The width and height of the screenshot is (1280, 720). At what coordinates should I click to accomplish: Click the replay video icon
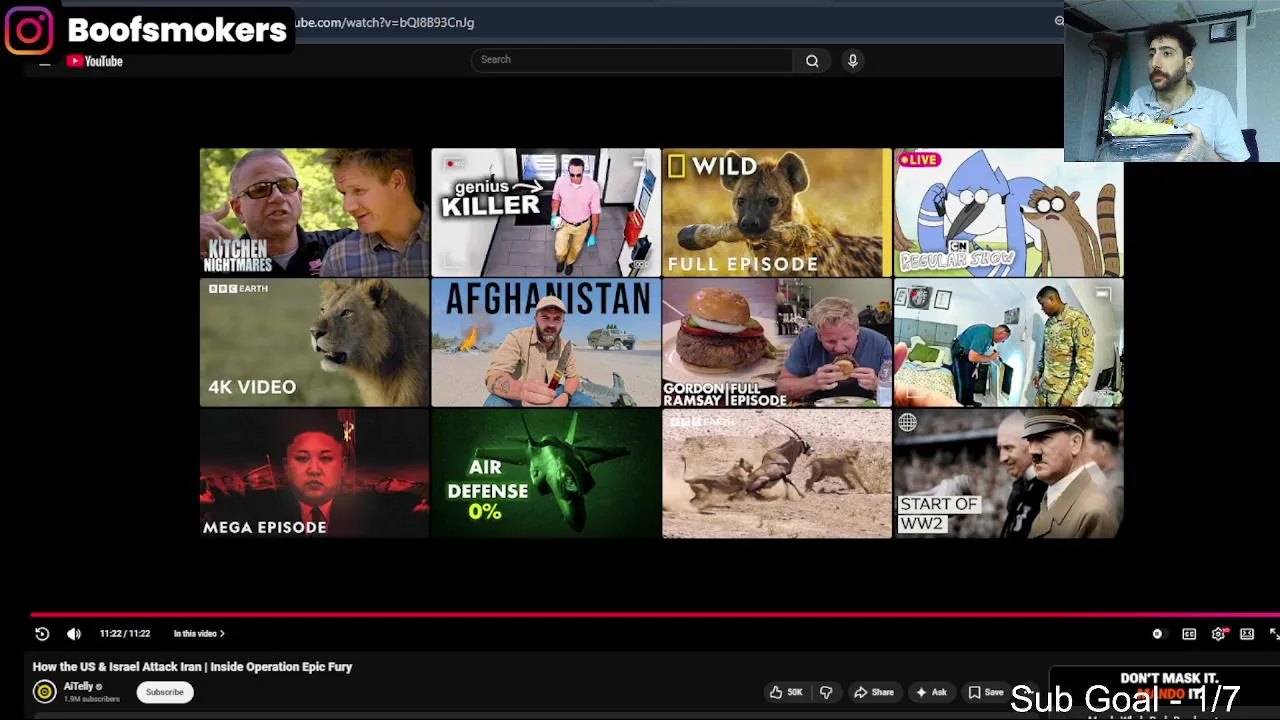pyautogui.click(x=42, y=633)
